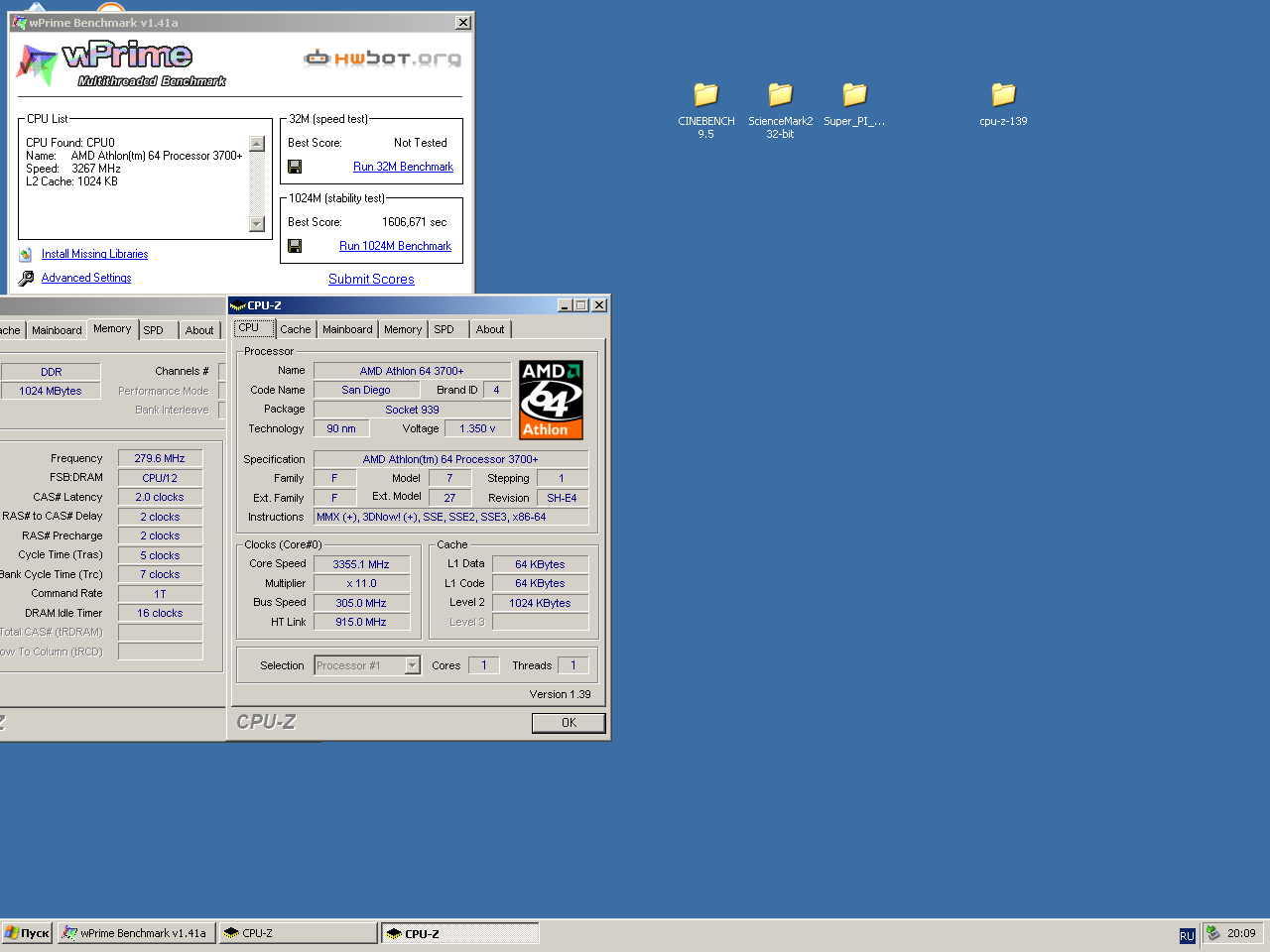Select Mainboard tab in back CPU-Z window
Viewport: 1270px width, 952px height.
[57, 330]
